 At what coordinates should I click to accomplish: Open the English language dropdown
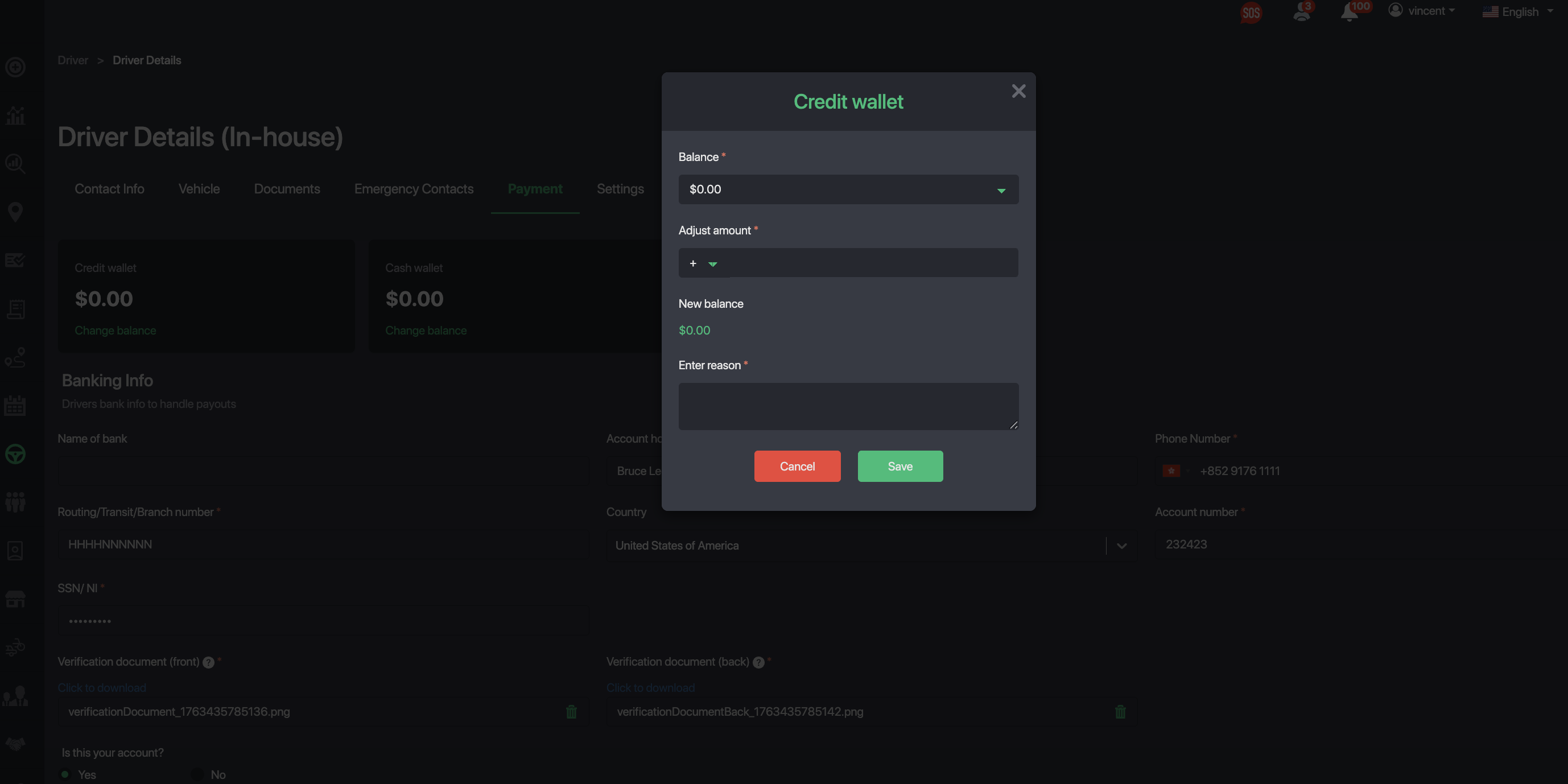click(x=1519, y=11)
